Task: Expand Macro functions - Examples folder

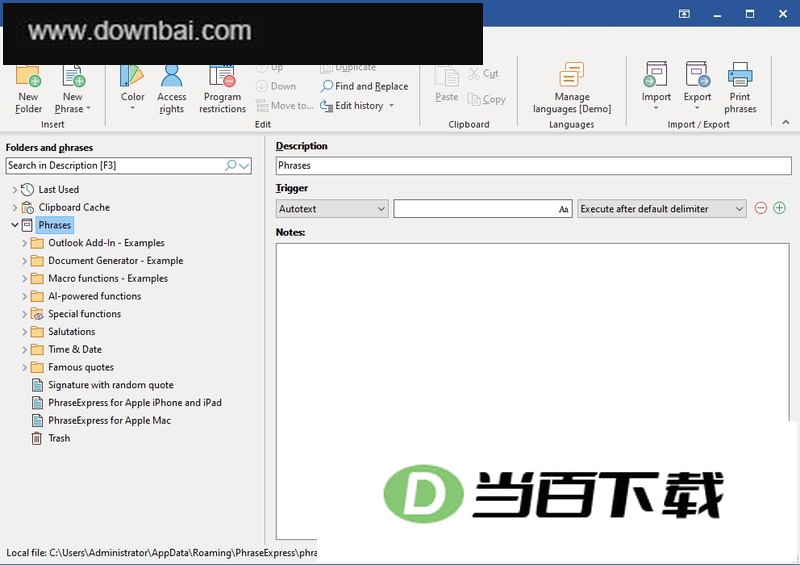Action: pos(24,279)
